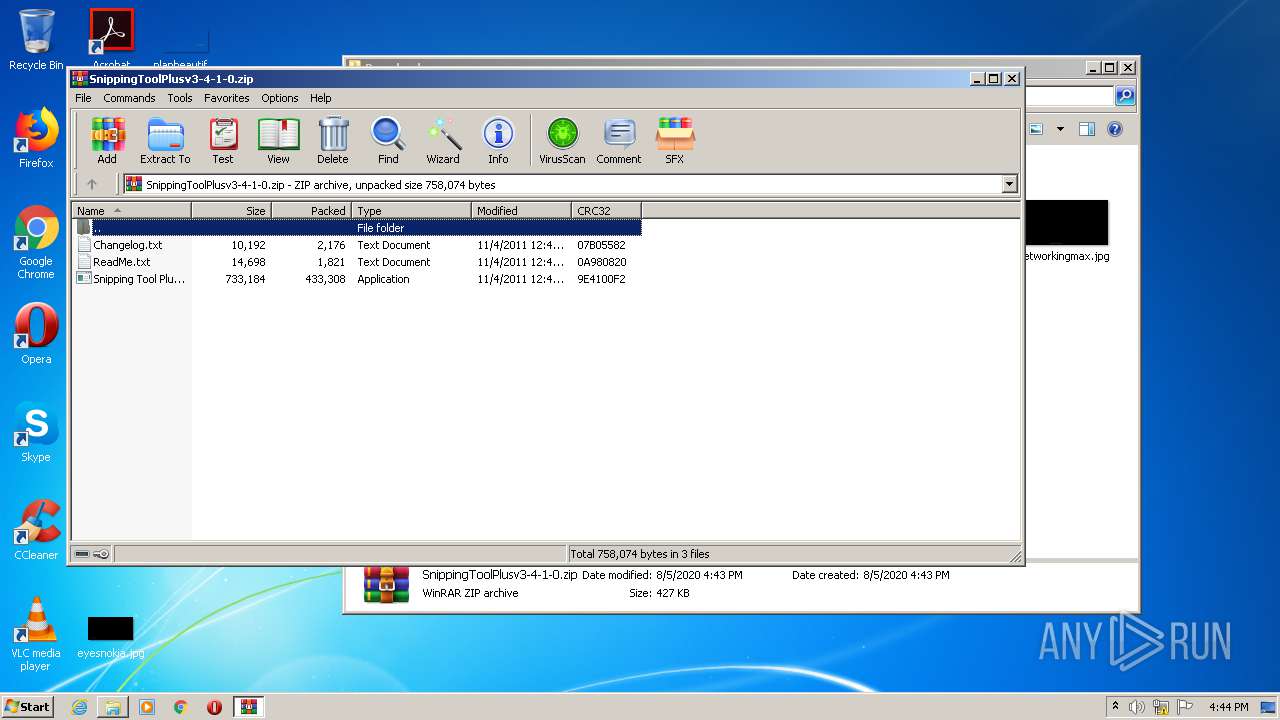Toggle preview pane in Explorer window

click(1087, 129)
